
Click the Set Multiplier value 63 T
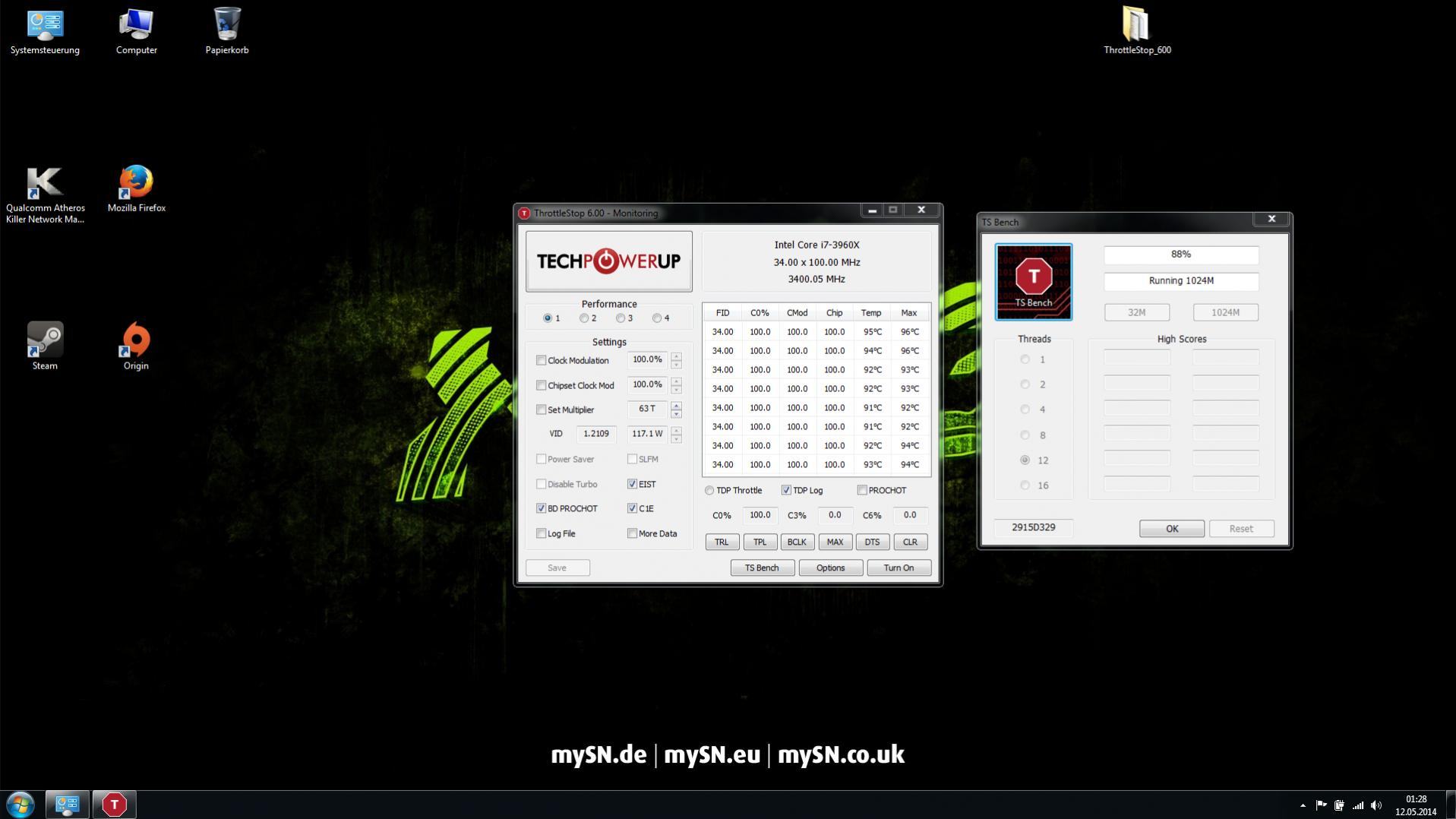(x=647, y=409)
